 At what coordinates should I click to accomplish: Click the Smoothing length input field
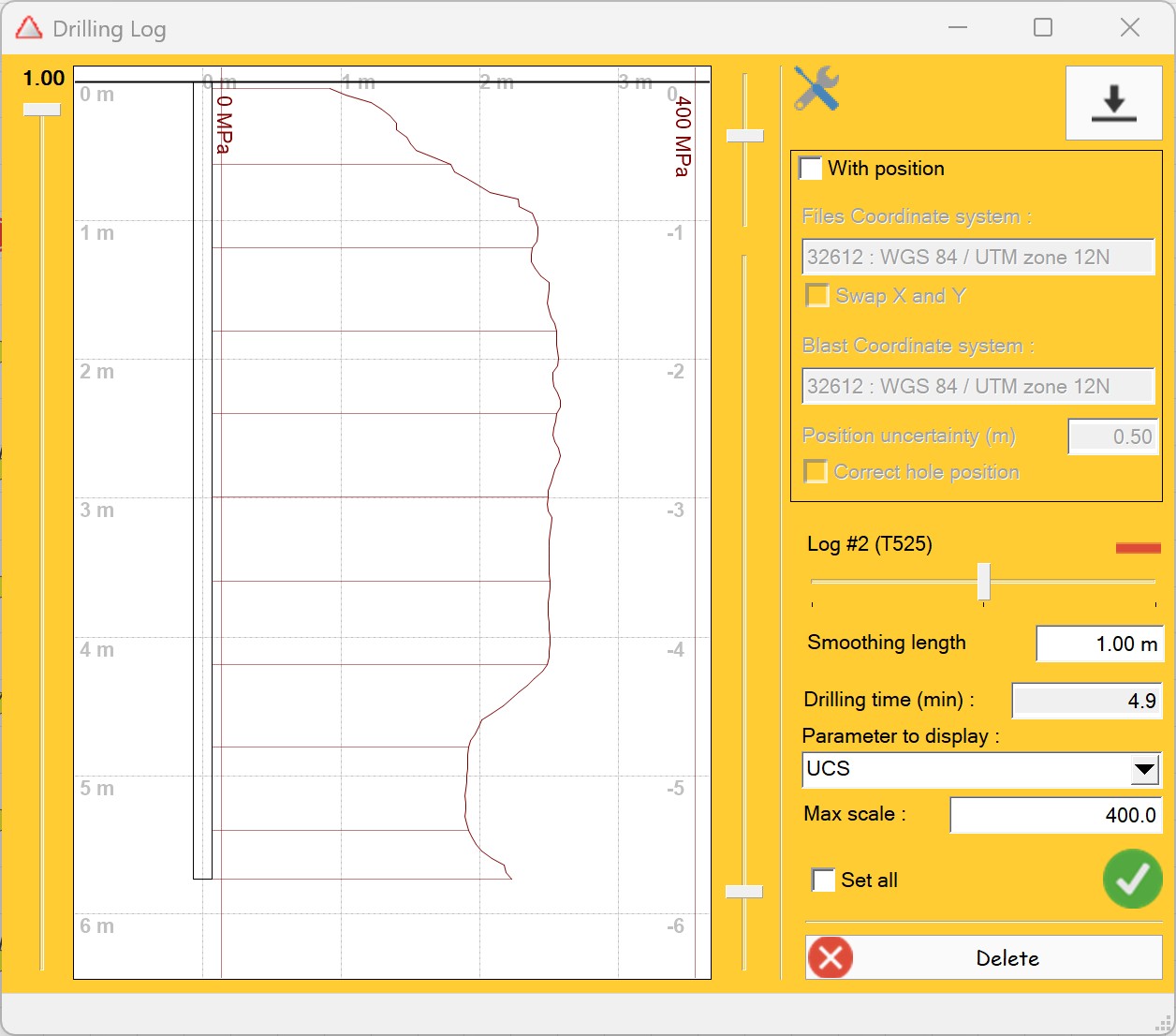(x=1099, y=644)
